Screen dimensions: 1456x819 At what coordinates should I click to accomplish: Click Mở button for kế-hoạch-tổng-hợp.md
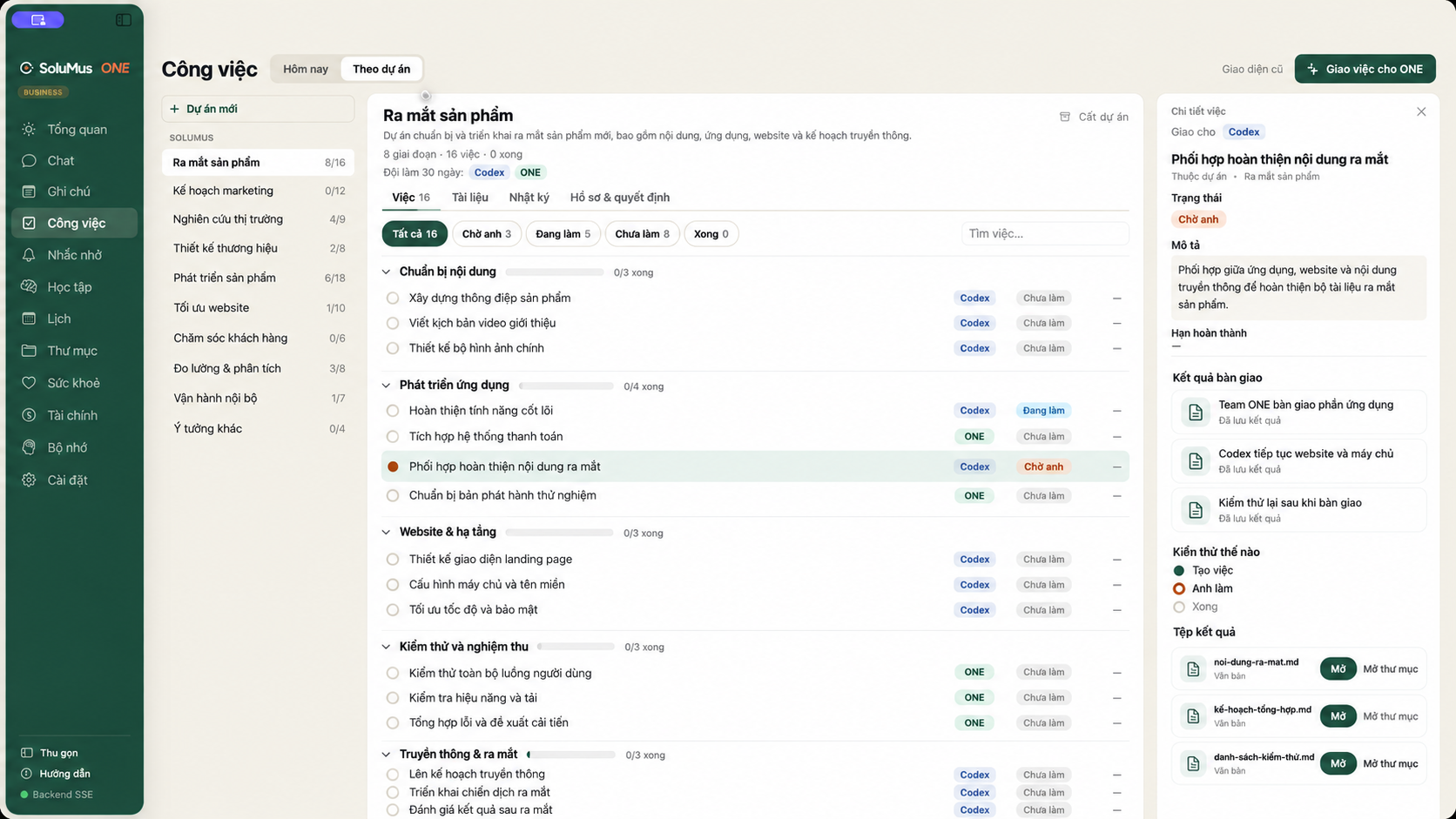(x=1338, y=716)
